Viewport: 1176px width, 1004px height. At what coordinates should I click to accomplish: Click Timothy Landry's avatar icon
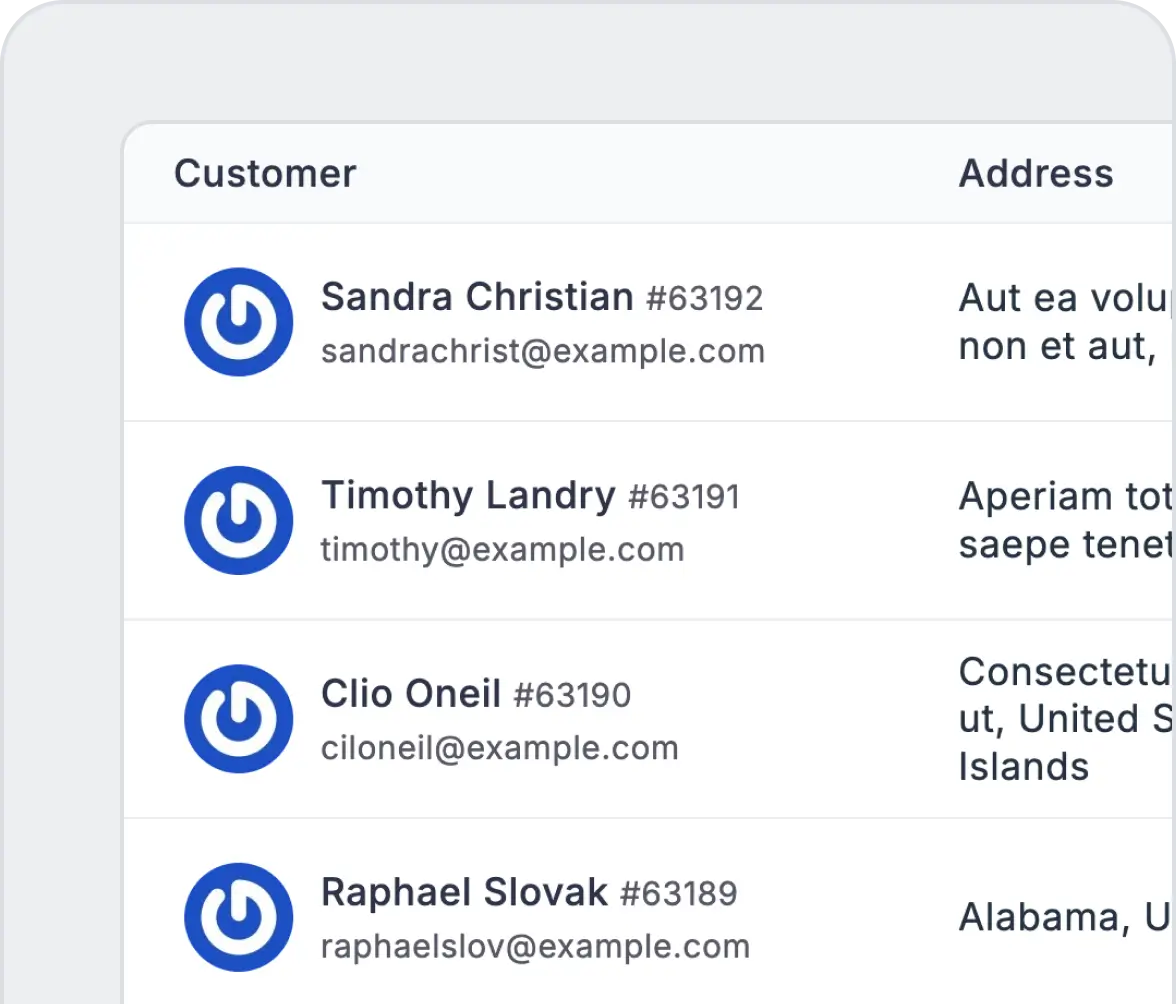tap(238, 520)
